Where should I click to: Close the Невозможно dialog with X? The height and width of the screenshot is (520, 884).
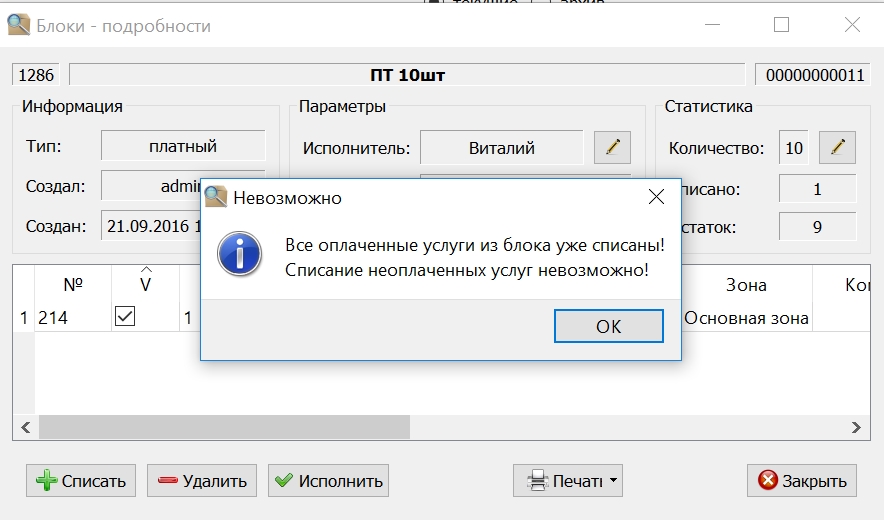(x=656, y=197)
